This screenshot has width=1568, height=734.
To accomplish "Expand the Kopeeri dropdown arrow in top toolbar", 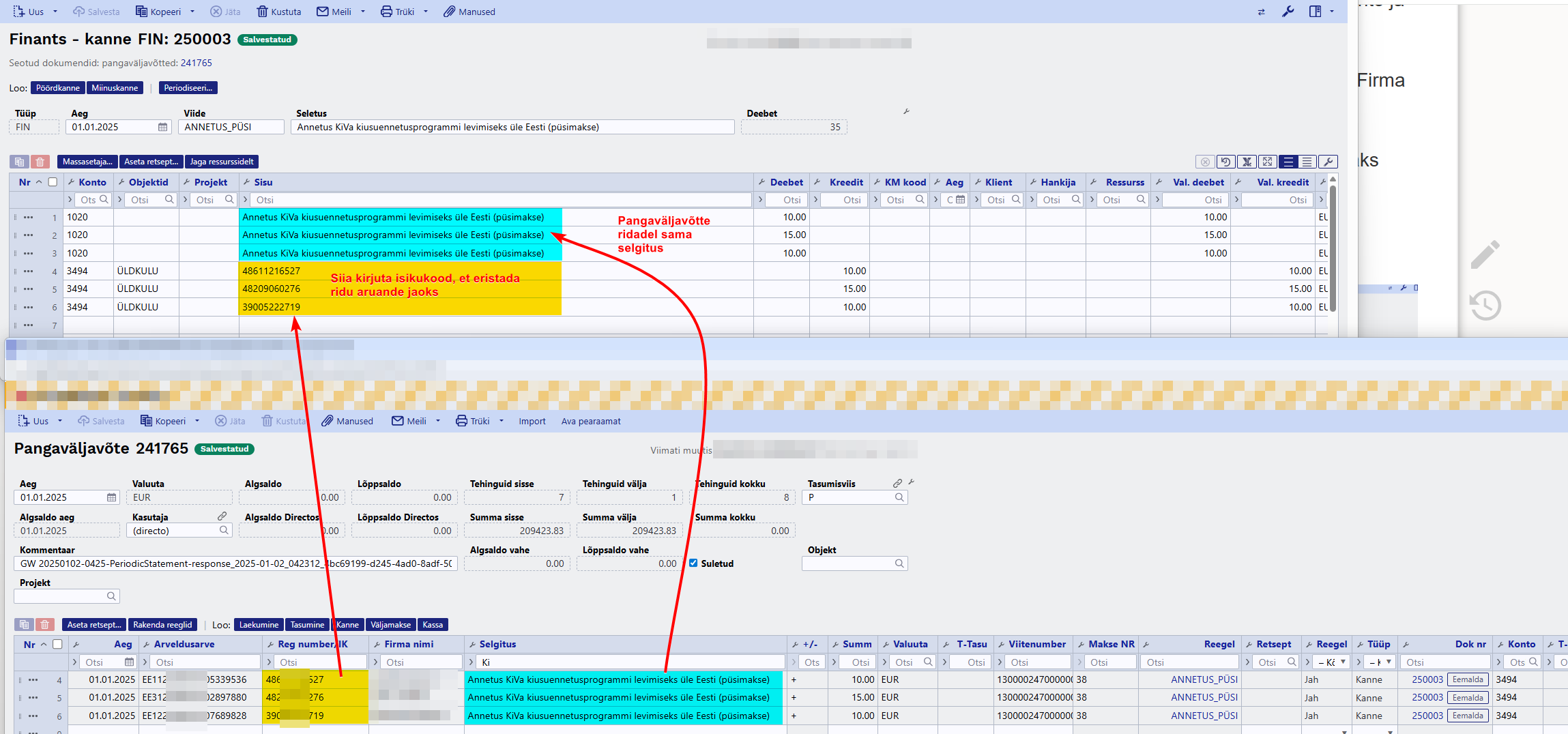I will pyautogui.click(x=192, y=12).
